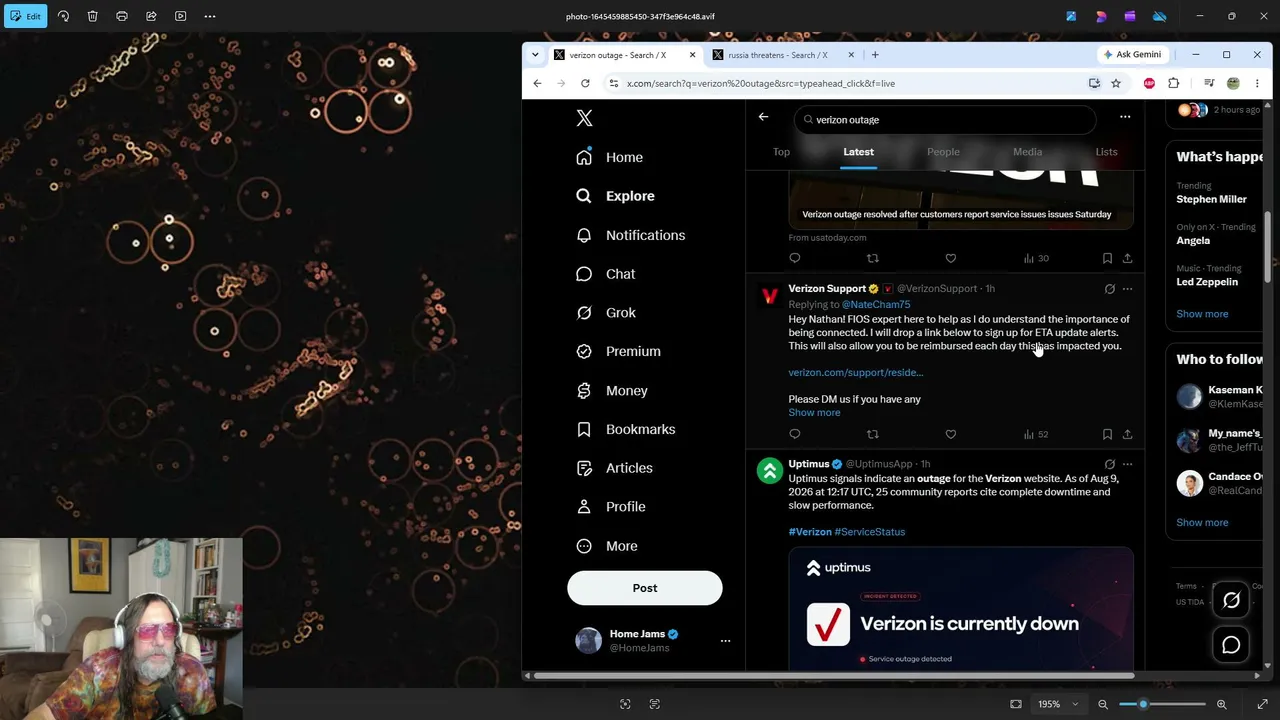Select the People search tab

pos(943,152)
